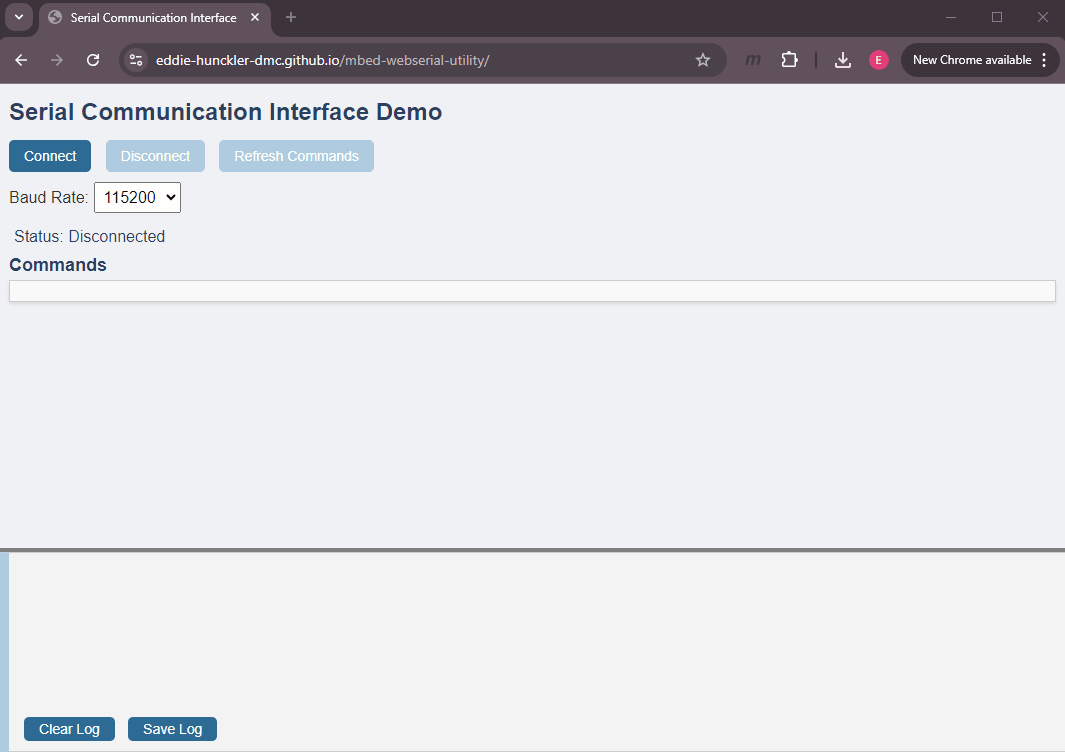This screenshot has height=752, width=1065.
Task: Click the Connect button
Action: (x=50, y=156)
